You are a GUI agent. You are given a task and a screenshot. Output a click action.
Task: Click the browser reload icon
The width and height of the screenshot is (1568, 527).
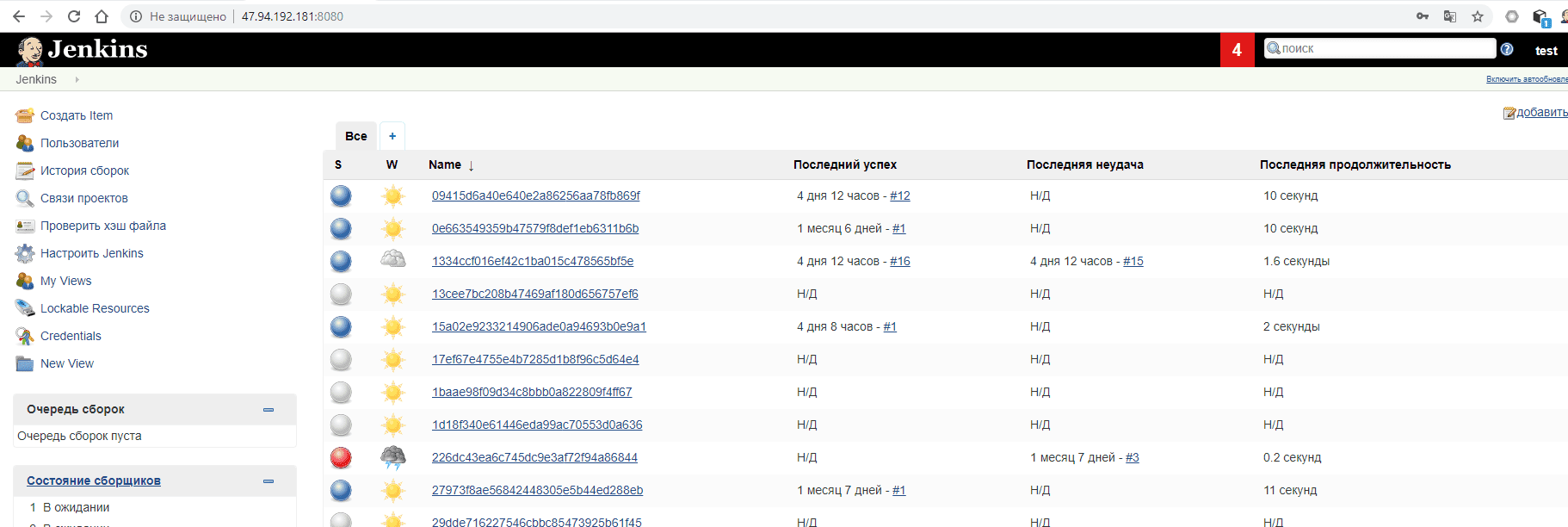74,16
